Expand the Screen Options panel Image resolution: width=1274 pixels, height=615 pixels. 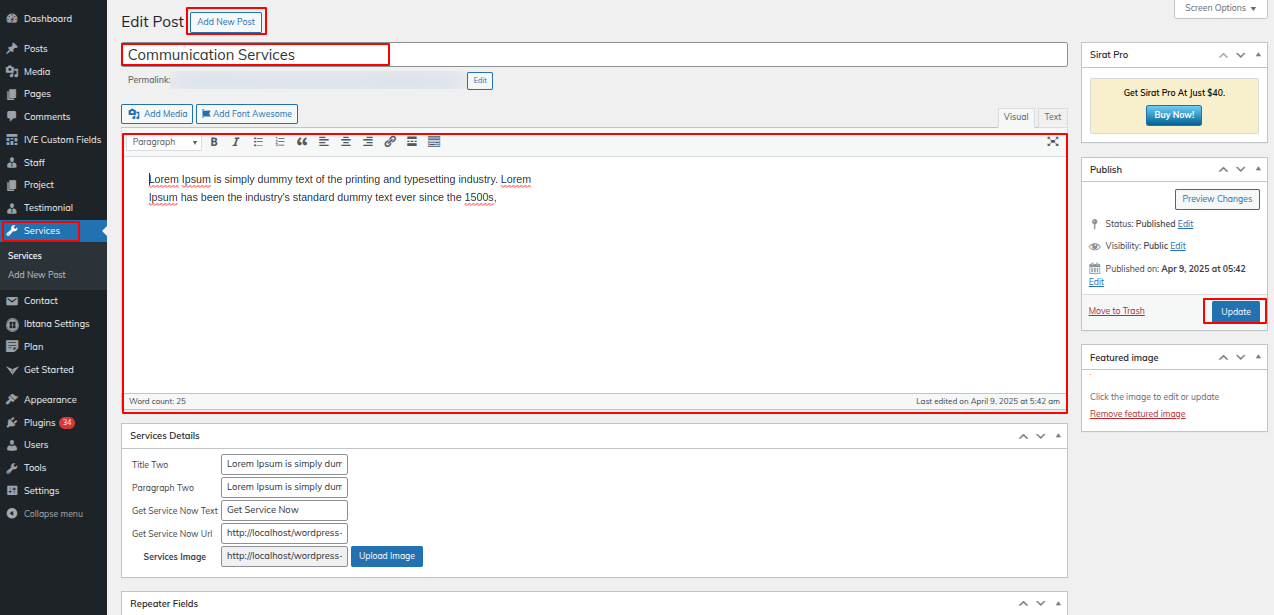(x=1221, y=8)
